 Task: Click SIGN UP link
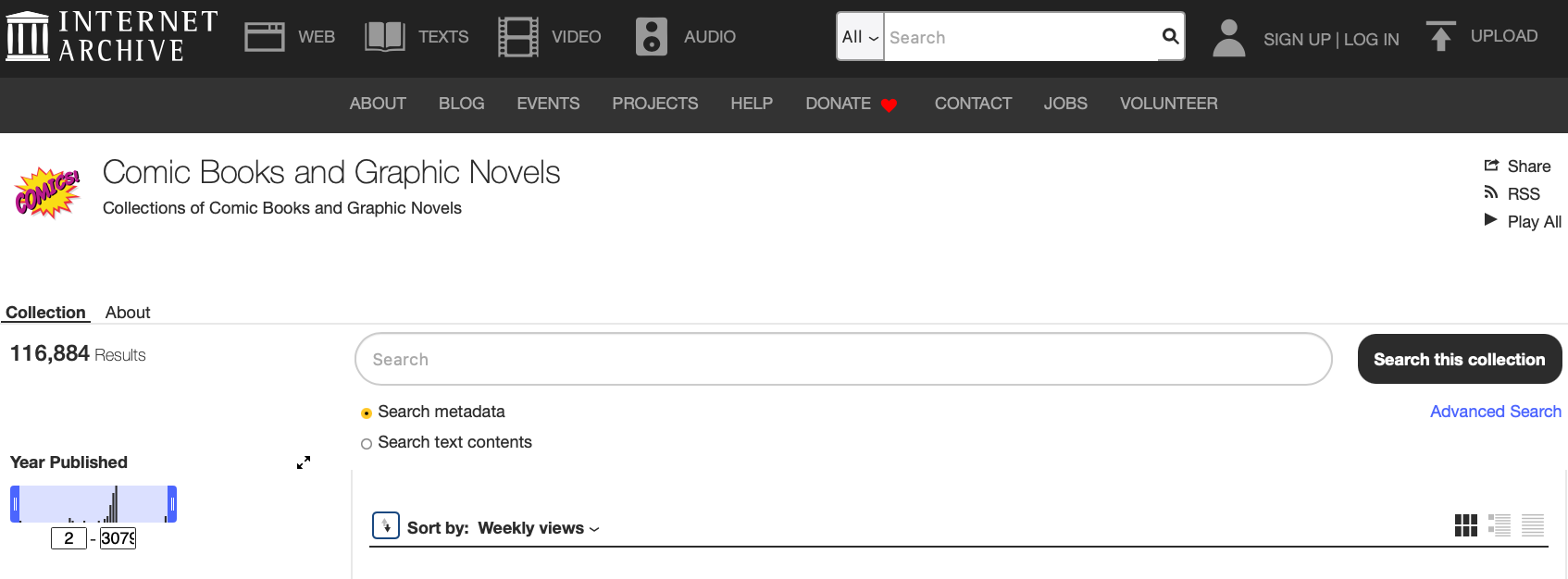pos(1297,40)
